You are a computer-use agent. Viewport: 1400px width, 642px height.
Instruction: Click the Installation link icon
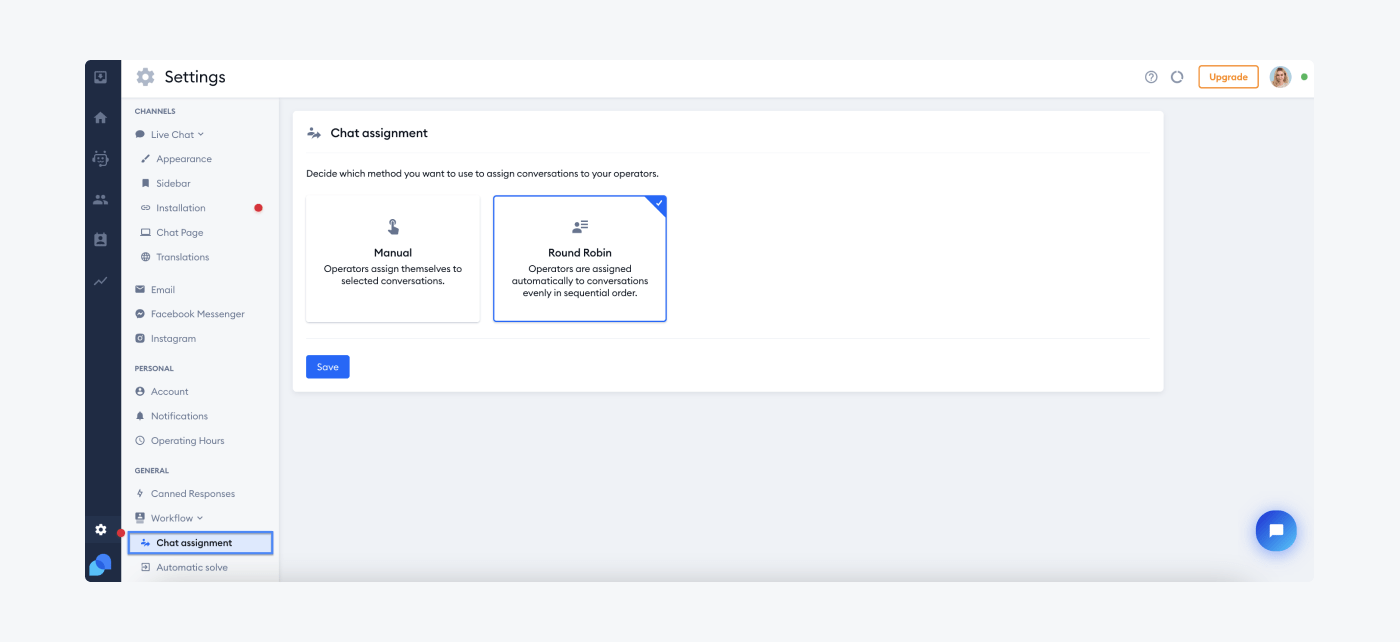(x=146, y=208)
